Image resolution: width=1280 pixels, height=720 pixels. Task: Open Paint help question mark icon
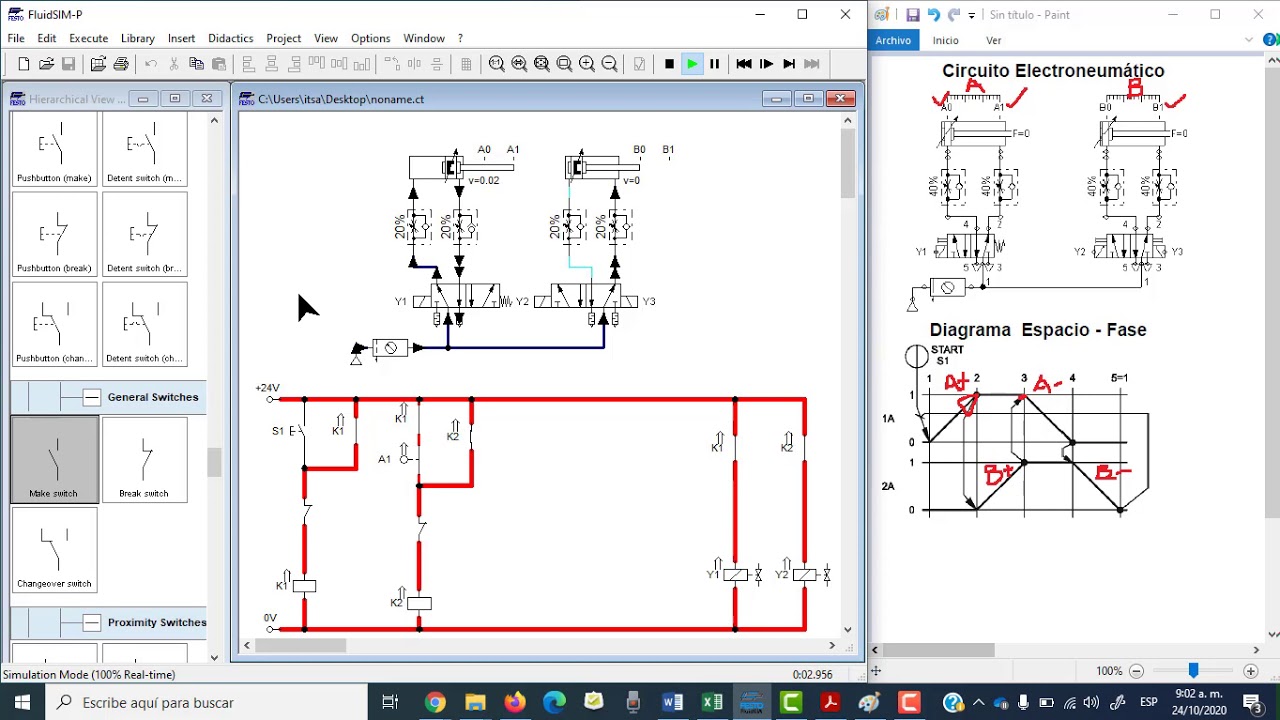coord(1270,40)
